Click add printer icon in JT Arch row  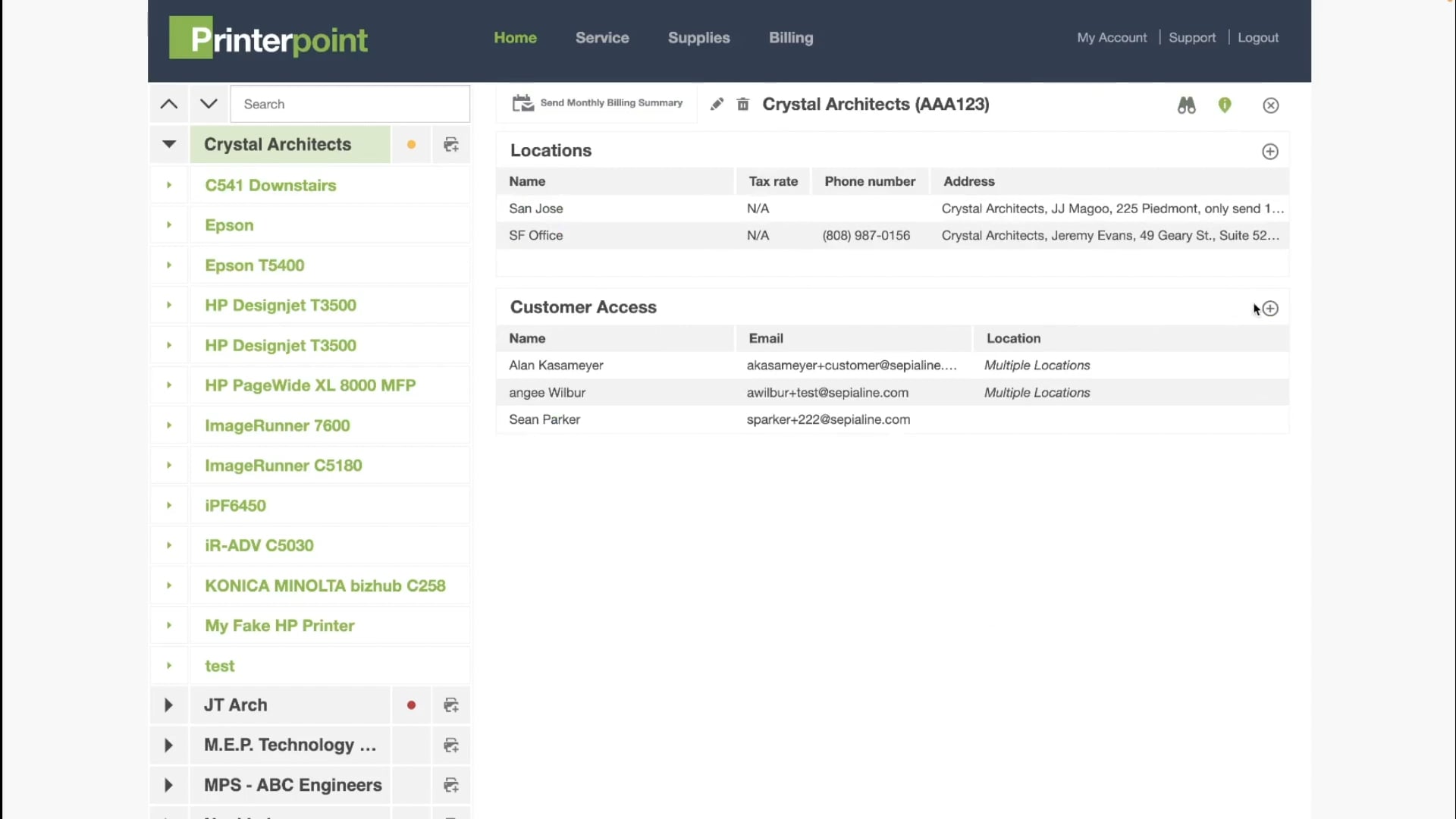[451, 705]
